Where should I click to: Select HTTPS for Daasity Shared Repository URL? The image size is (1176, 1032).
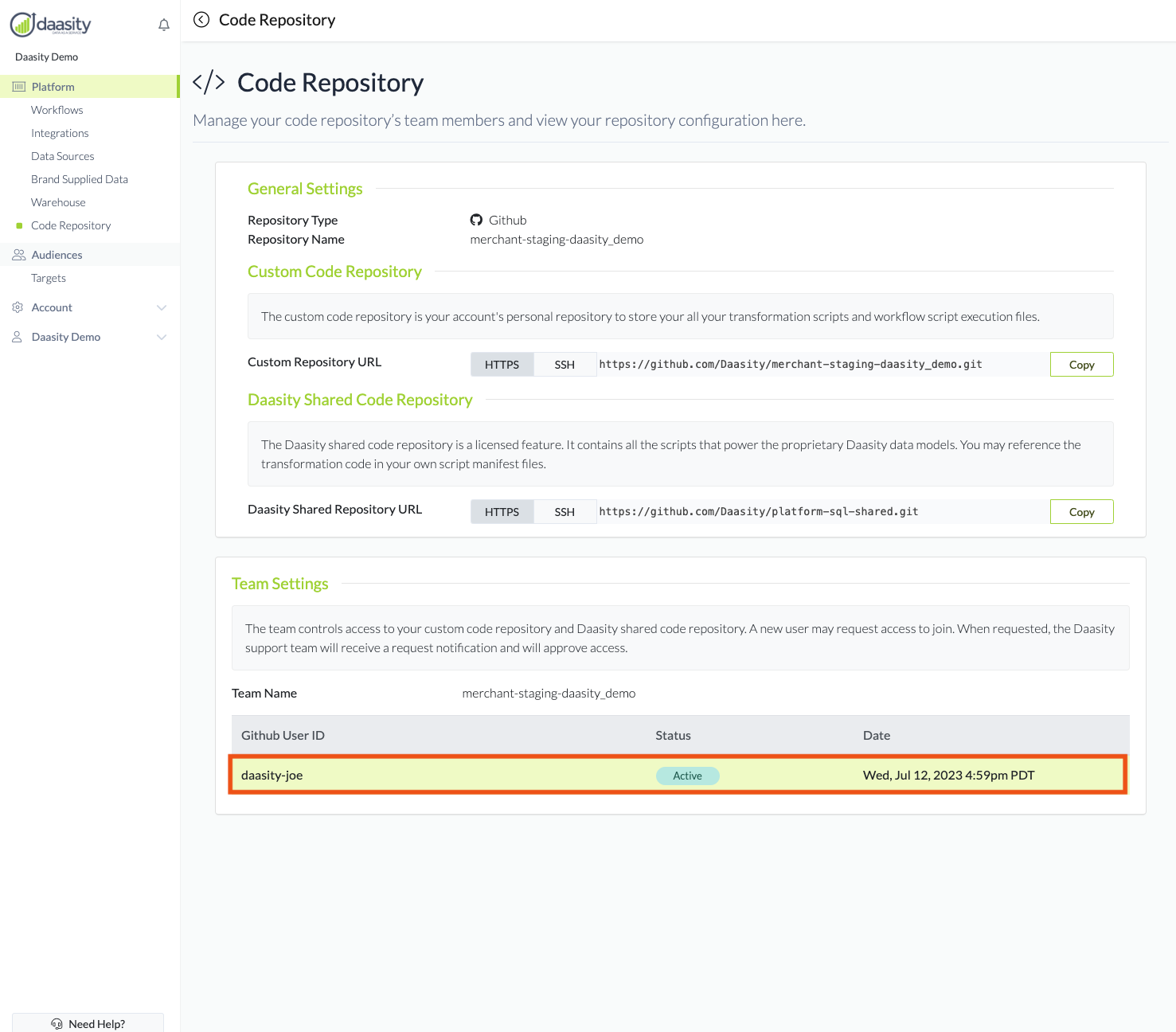coord(502,512)
